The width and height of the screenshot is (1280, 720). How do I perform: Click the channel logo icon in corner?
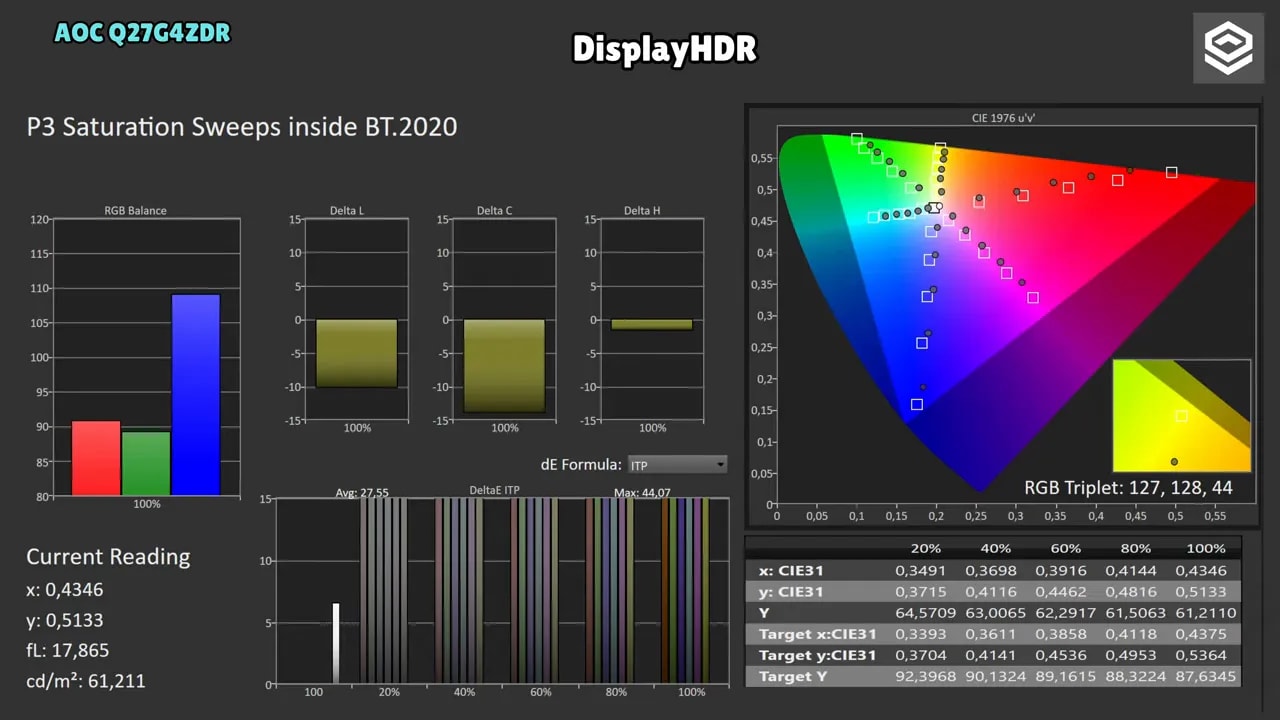pyautogui.click(x=1228, y=48)
